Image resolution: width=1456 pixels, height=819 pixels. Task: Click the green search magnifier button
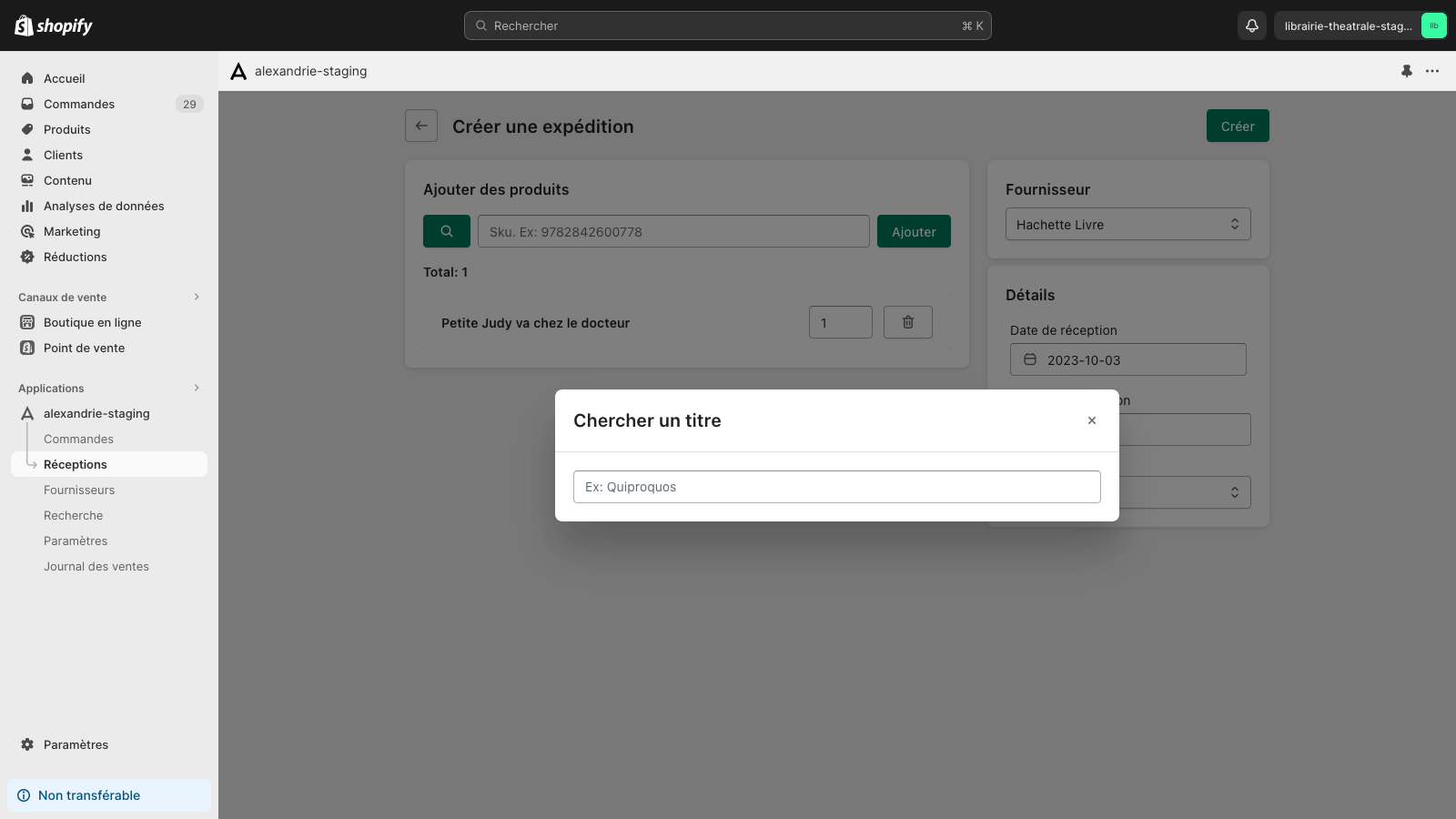click(x=447, y=231)
